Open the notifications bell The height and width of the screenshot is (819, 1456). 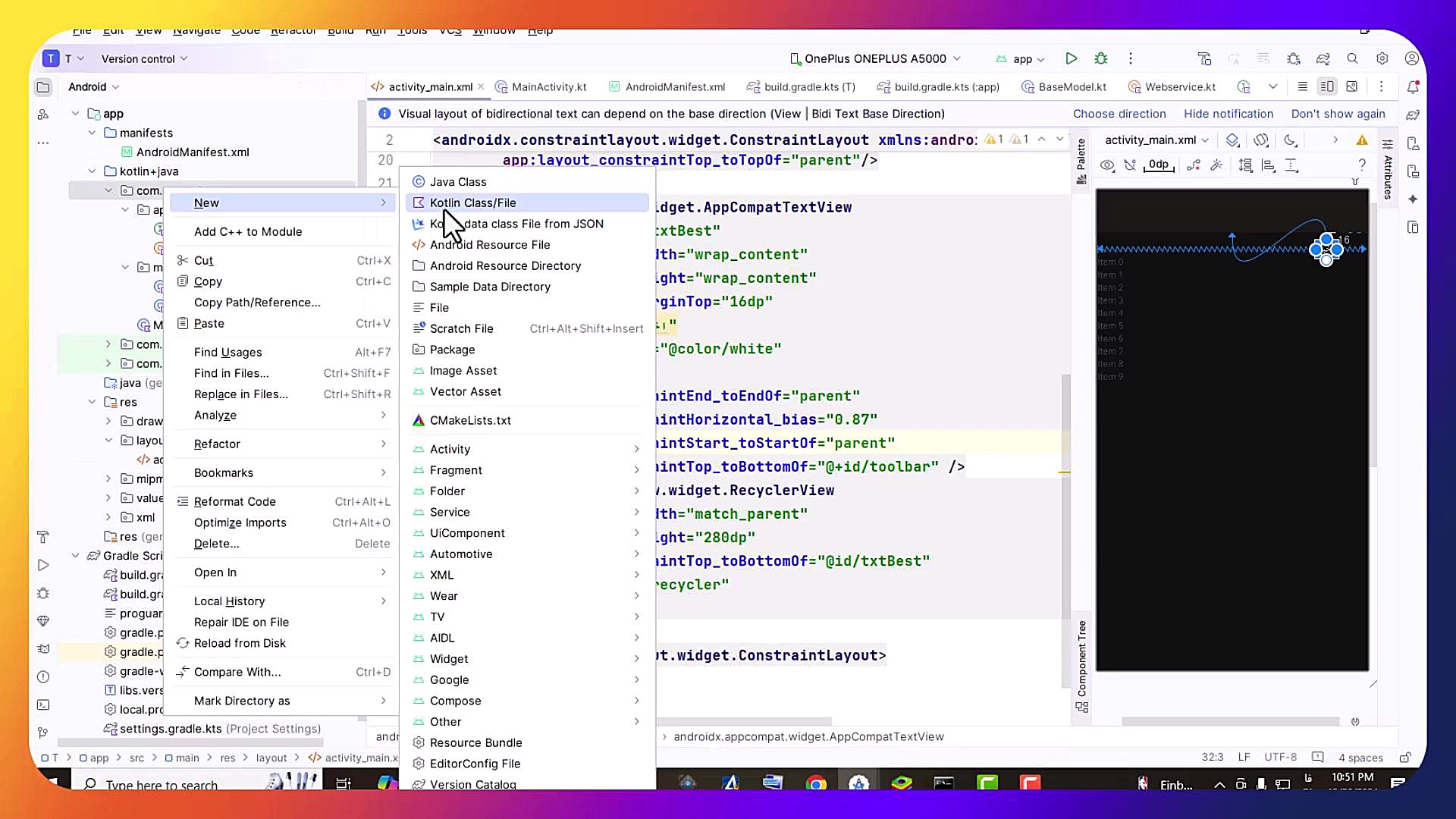[x=1413, y=87]
